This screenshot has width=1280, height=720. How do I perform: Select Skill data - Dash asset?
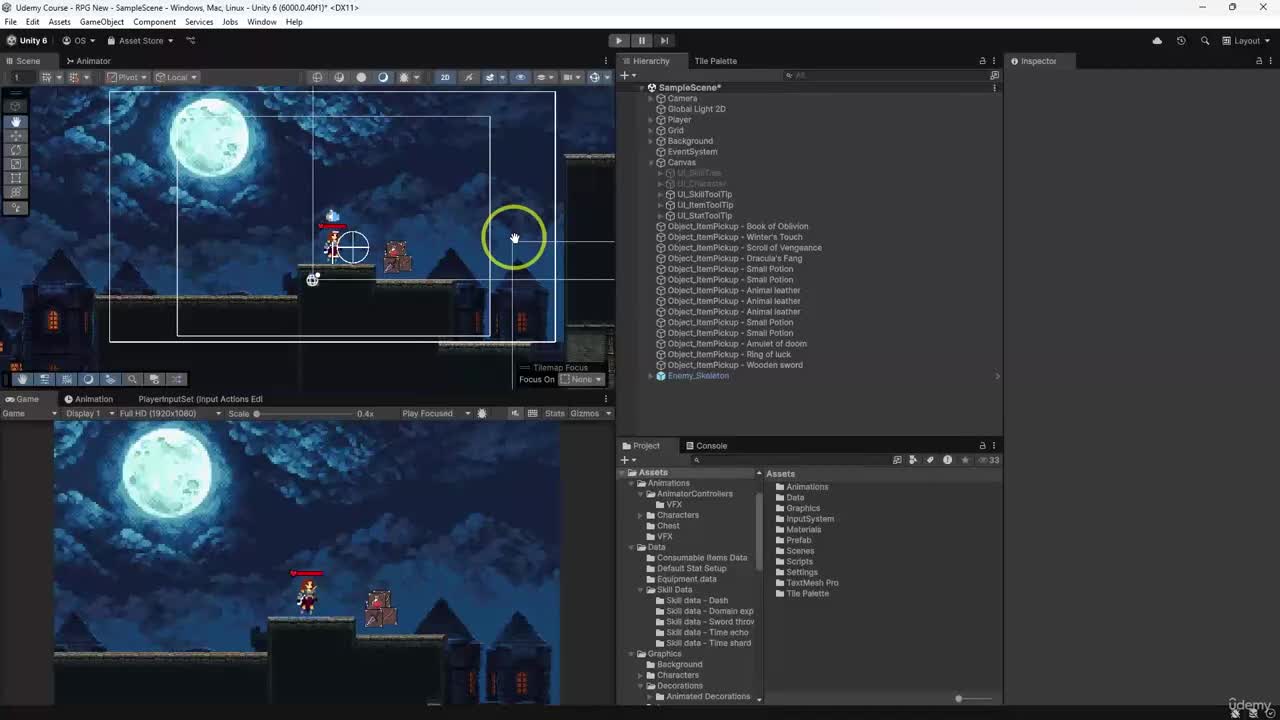click(697, 601)
